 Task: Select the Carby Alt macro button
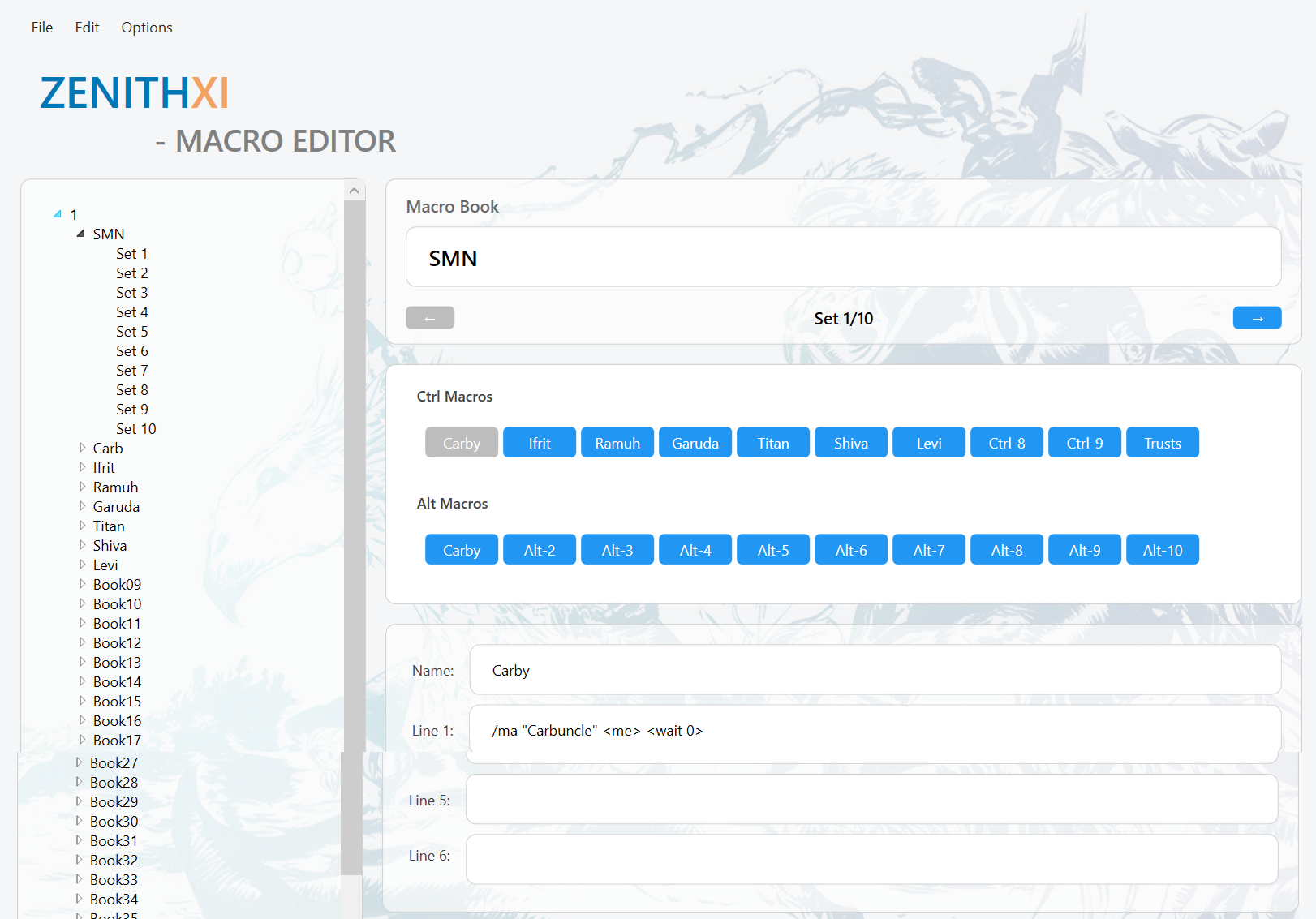pos(462,550)
